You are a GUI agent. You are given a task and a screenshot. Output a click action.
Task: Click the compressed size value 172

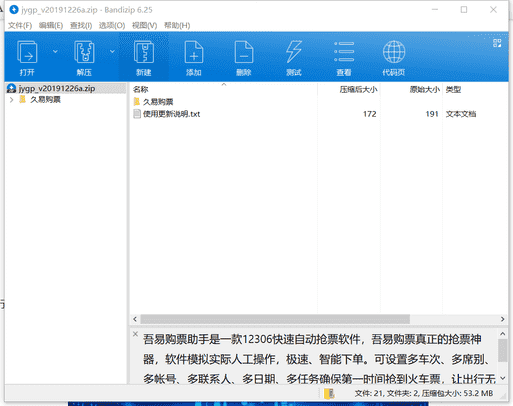pos(369,114)
